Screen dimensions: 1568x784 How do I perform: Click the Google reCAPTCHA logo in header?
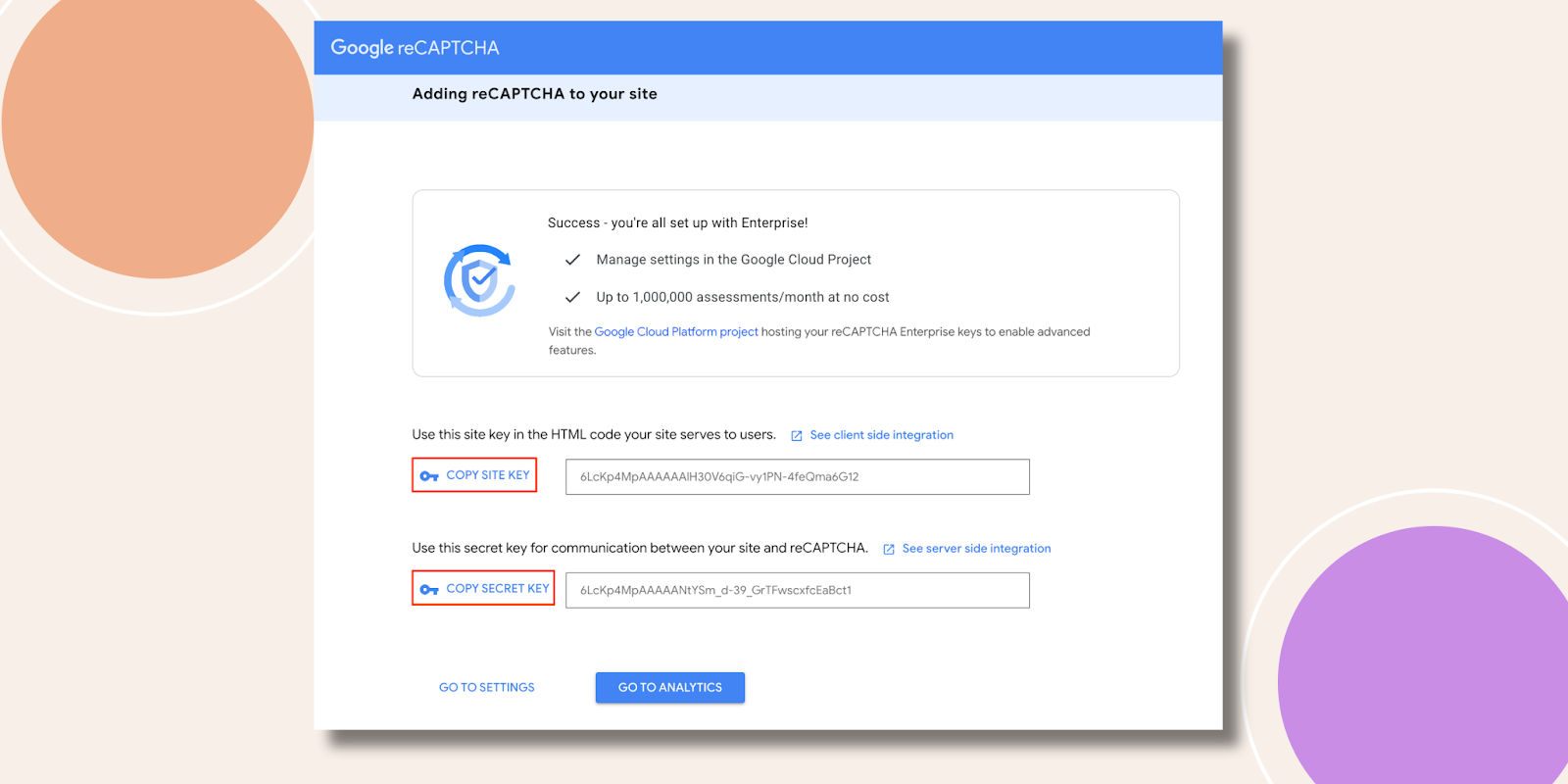415,48
